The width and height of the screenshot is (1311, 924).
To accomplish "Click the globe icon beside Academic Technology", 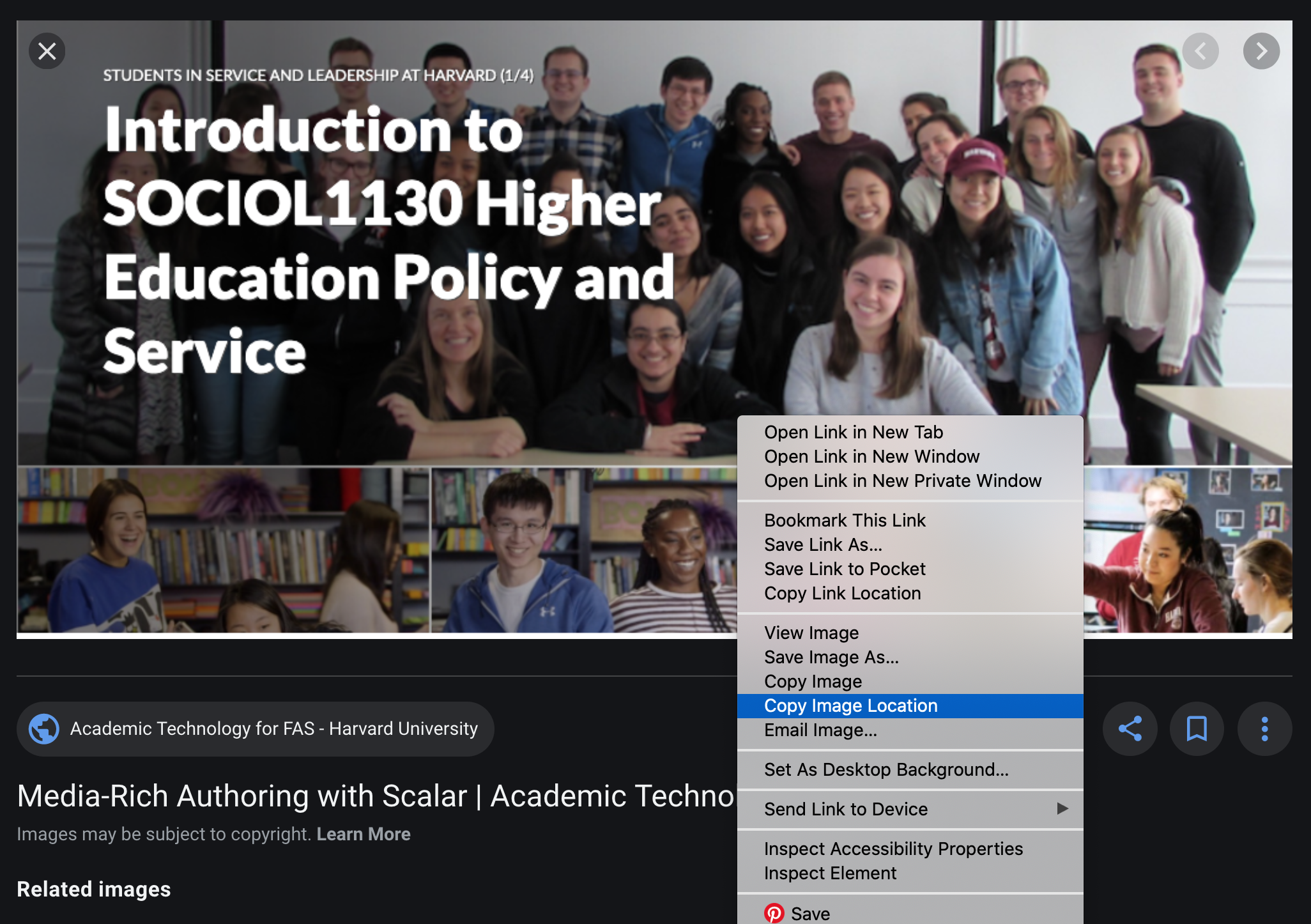I will (44, 728).
